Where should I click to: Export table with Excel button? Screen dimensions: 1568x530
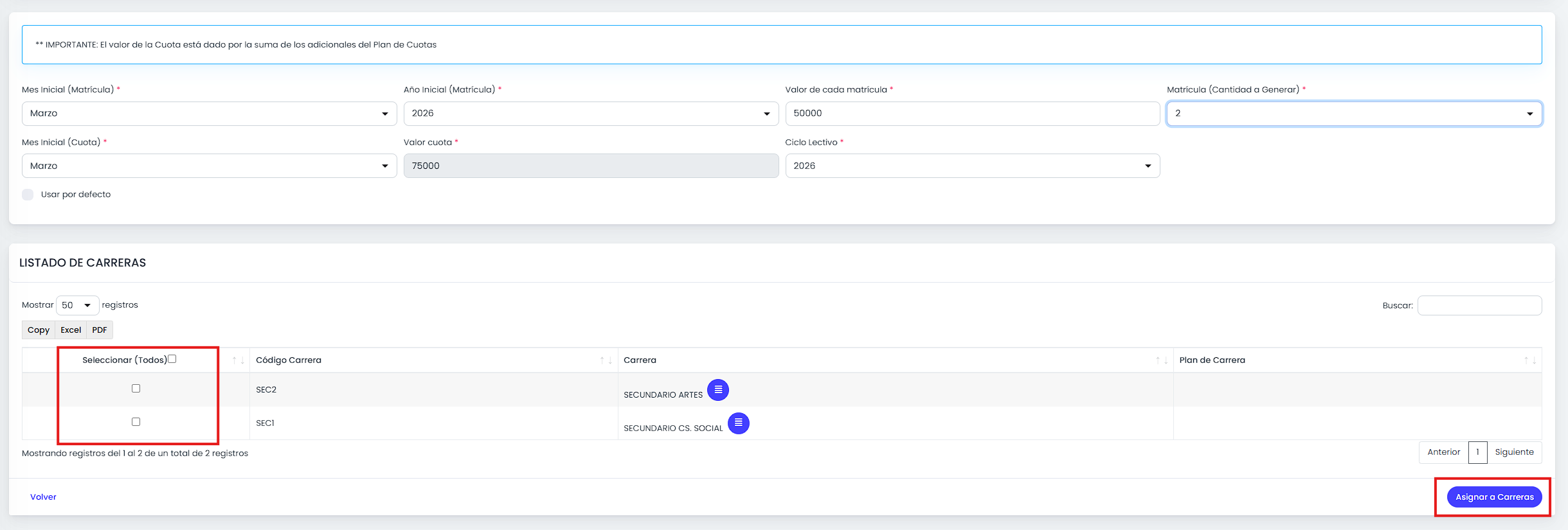click(x=71, y=330)
